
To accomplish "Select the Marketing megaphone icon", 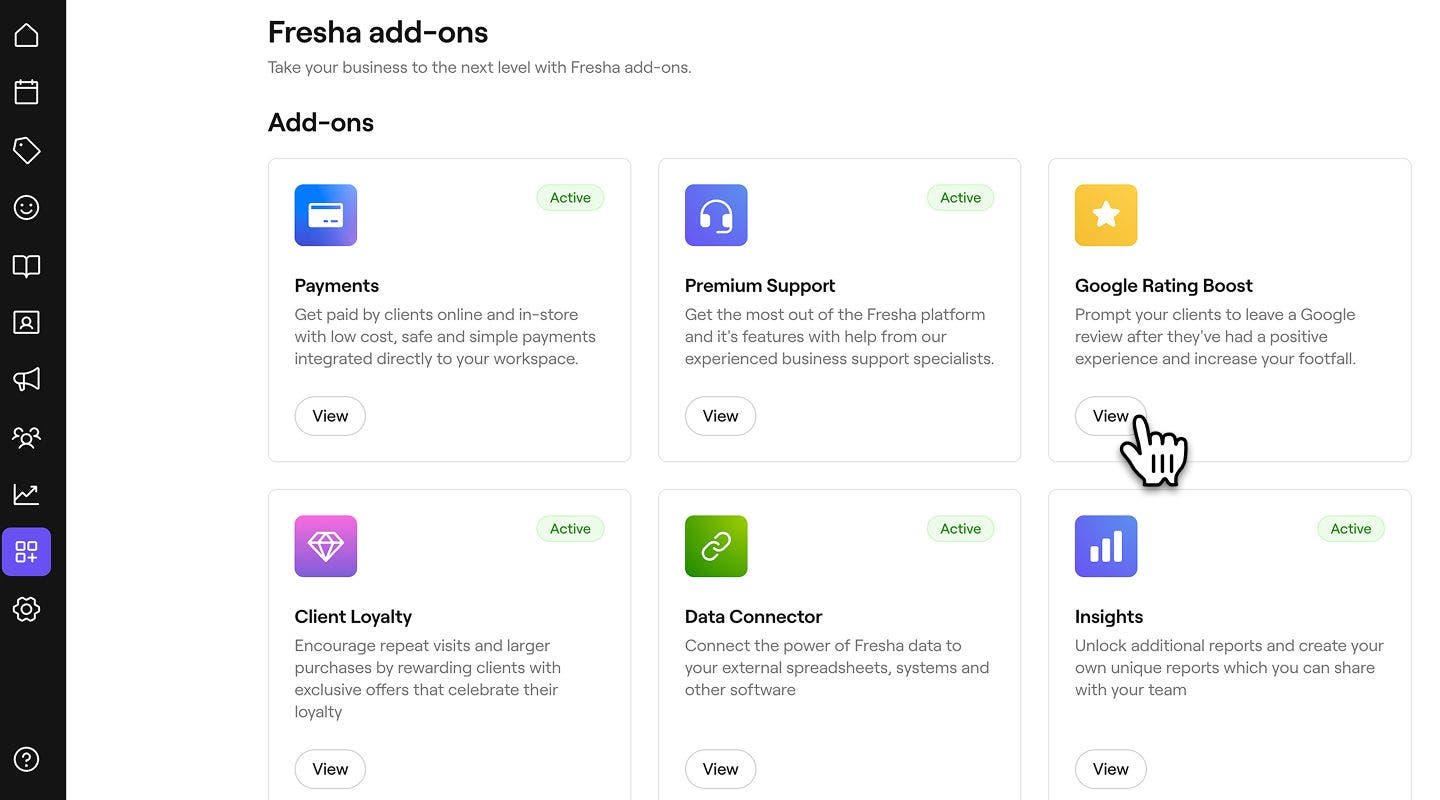I will coord(26,379).
